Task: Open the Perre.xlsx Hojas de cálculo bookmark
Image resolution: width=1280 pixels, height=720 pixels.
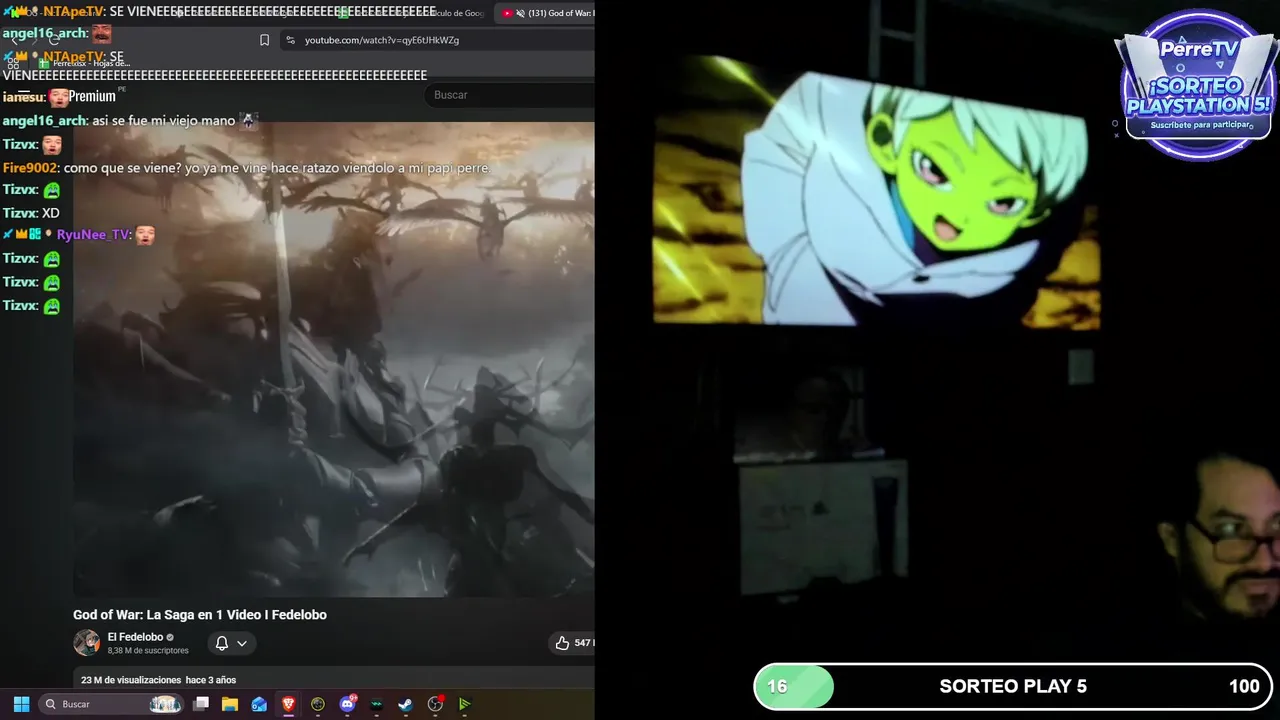Action: tap(84, 63)
